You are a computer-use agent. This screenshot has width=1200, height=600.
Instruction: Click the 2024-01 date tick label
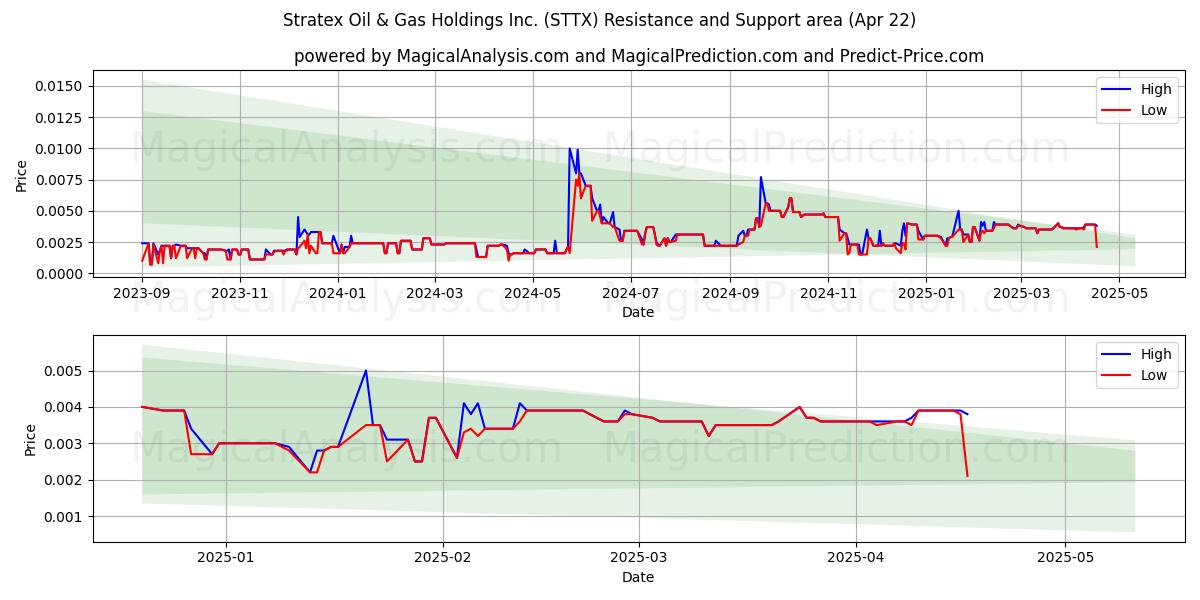tap(338, 293)
